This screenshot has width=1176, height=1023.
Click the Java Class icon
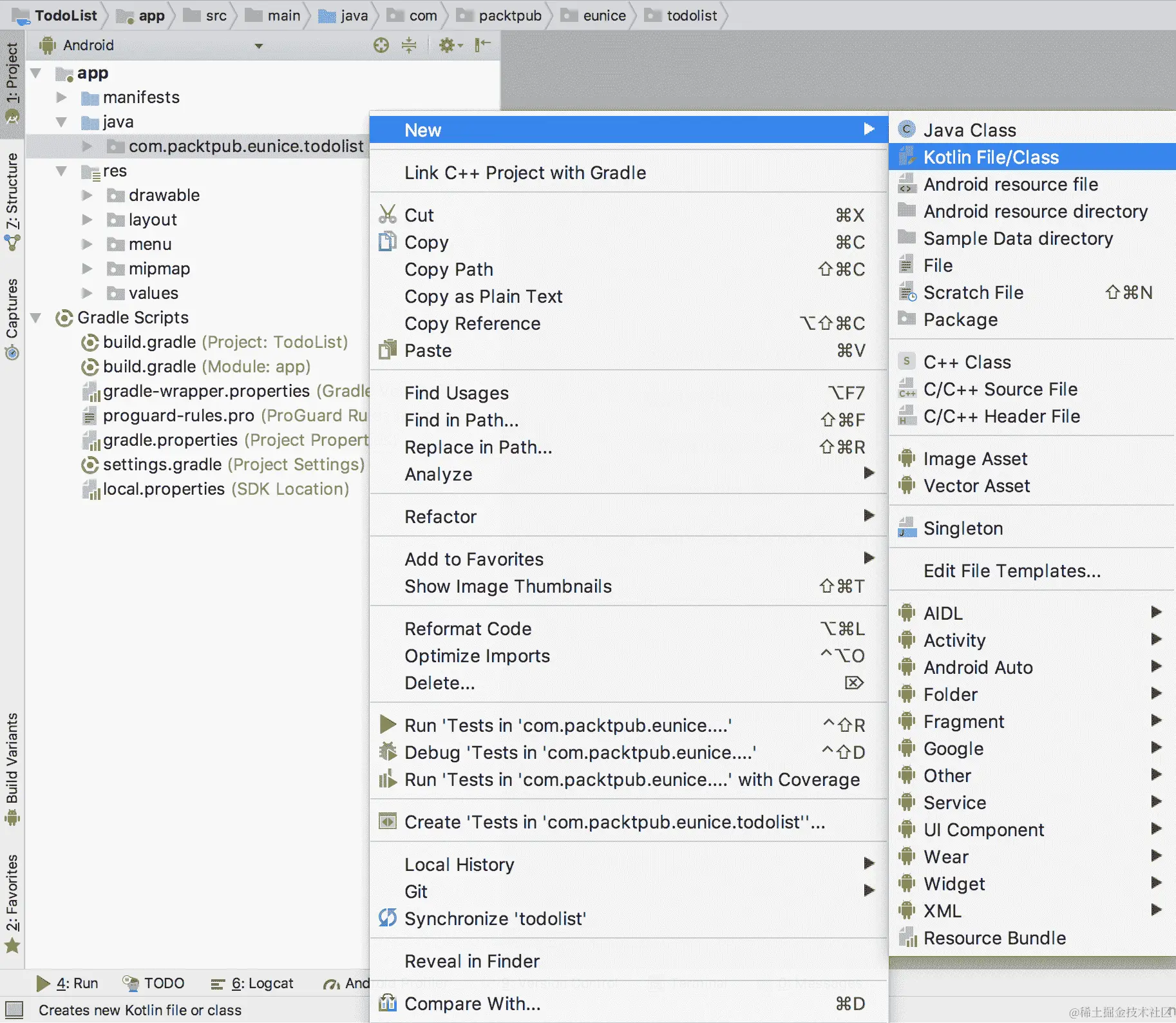pyautogui.click(x=907, y=129)
